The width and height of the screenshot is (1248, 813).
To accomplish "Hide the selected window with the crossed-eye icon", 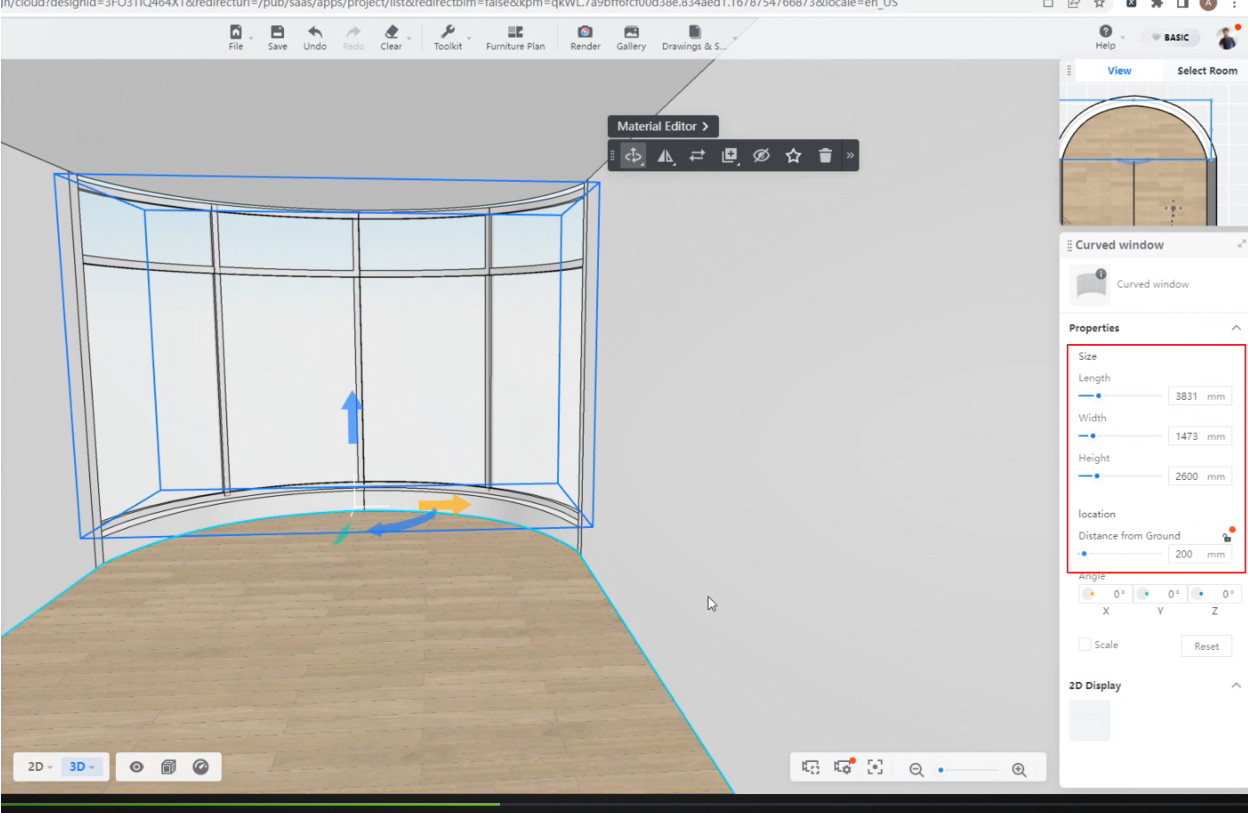I will coord(761,155).
